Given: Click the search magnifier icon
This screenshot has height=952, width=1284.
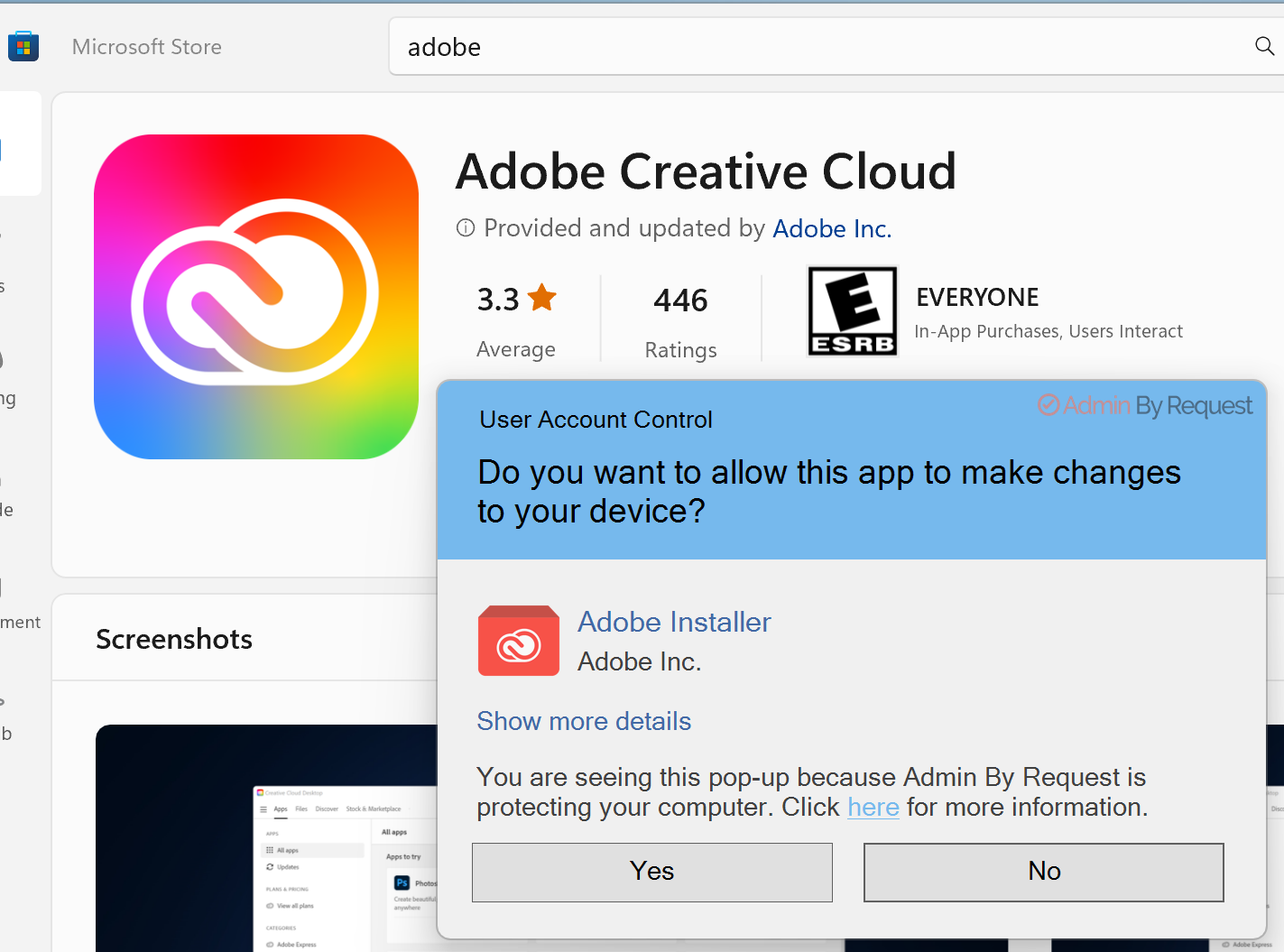Looking at the screenshot, I should coord(1263,46).
